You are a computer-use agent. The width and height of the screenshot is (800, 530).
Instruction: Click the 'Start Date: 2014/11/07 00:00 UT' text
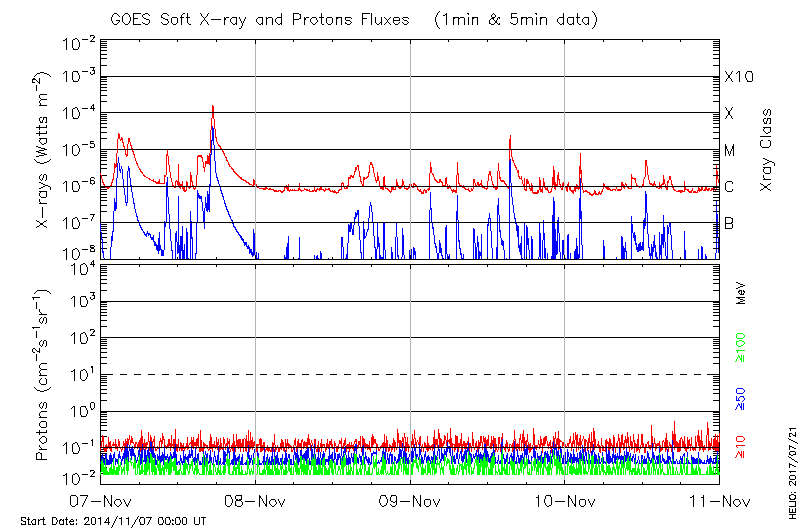pos(113,521)
